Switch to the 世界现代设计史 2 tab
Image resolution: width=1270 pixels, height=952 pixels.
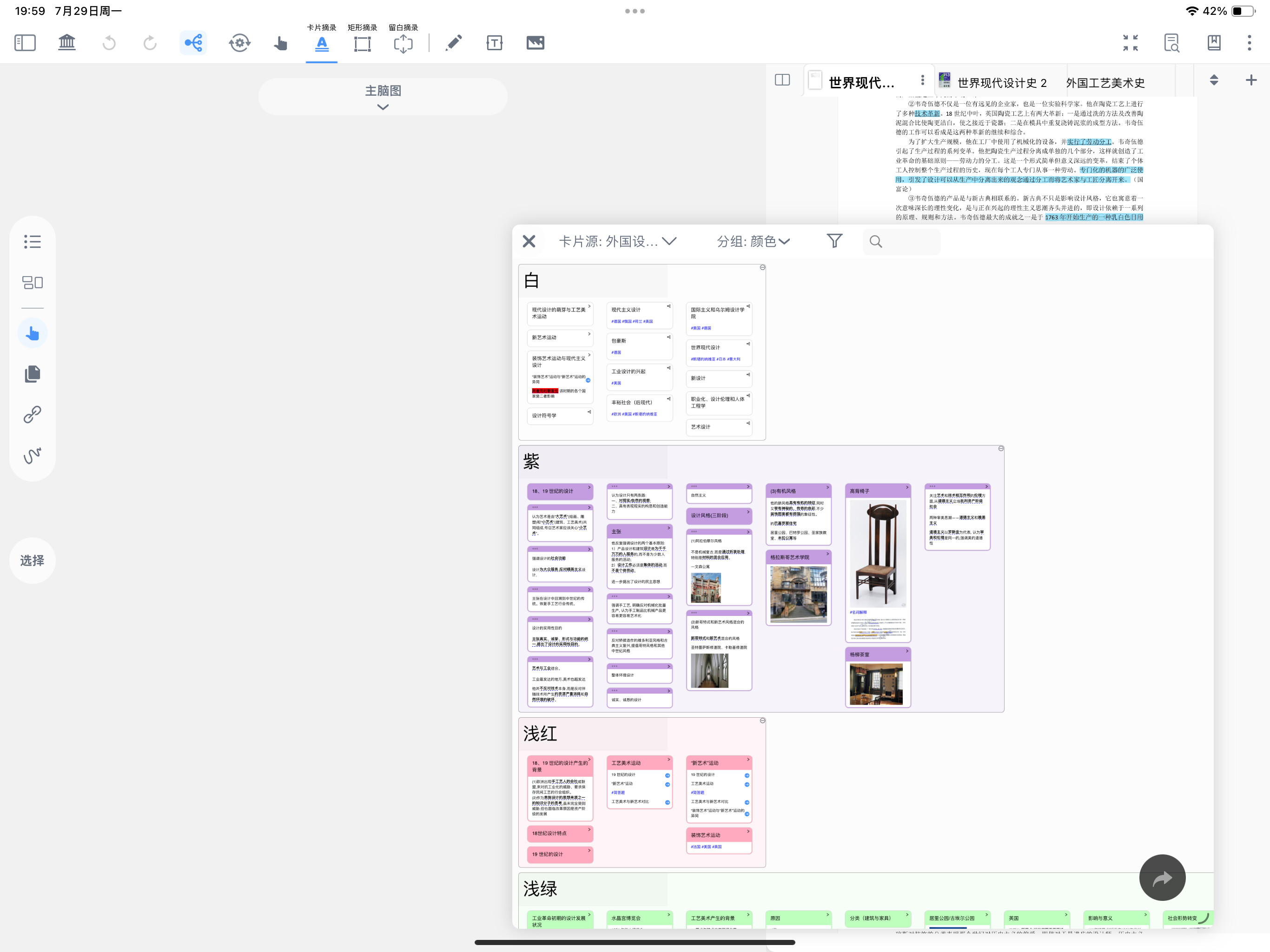pos(1002,83)
